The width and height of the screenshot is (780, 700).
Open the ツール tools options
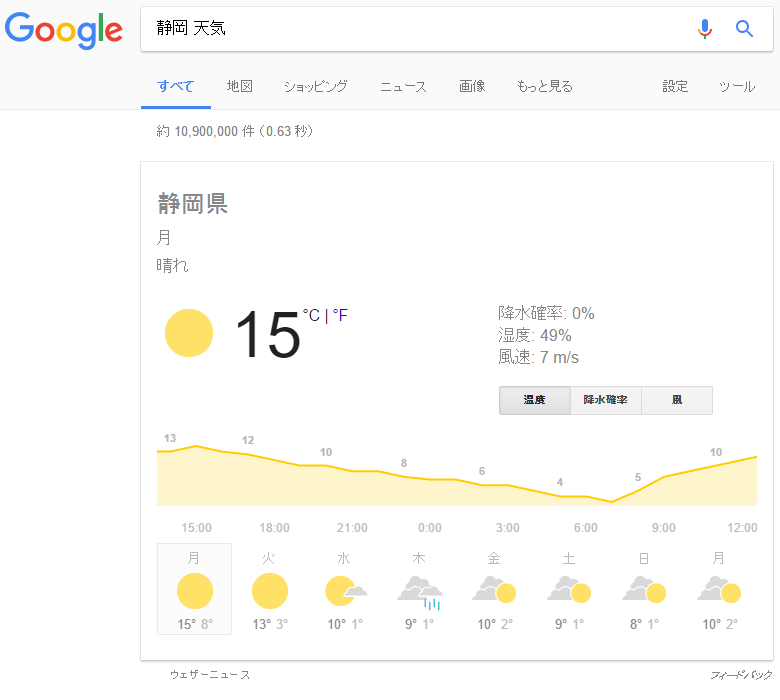737,87
